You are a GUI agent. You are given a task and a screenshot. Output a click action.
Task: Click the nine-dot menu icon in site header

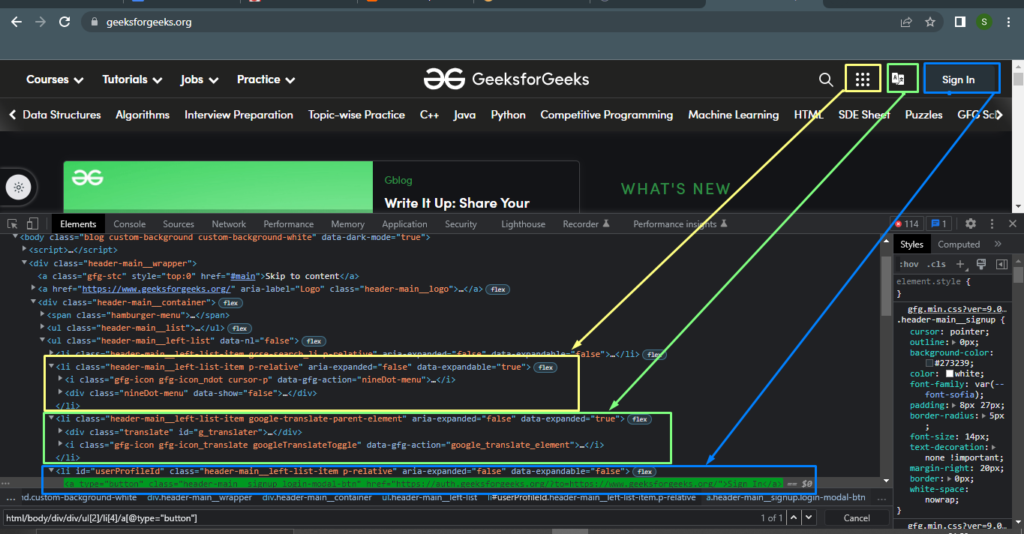862,79
